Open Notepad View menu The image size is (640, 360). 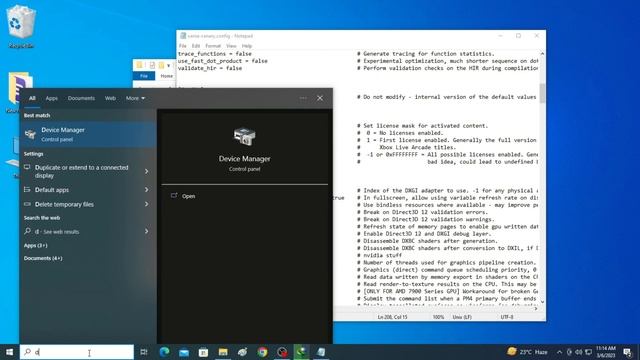click(231, 46)
